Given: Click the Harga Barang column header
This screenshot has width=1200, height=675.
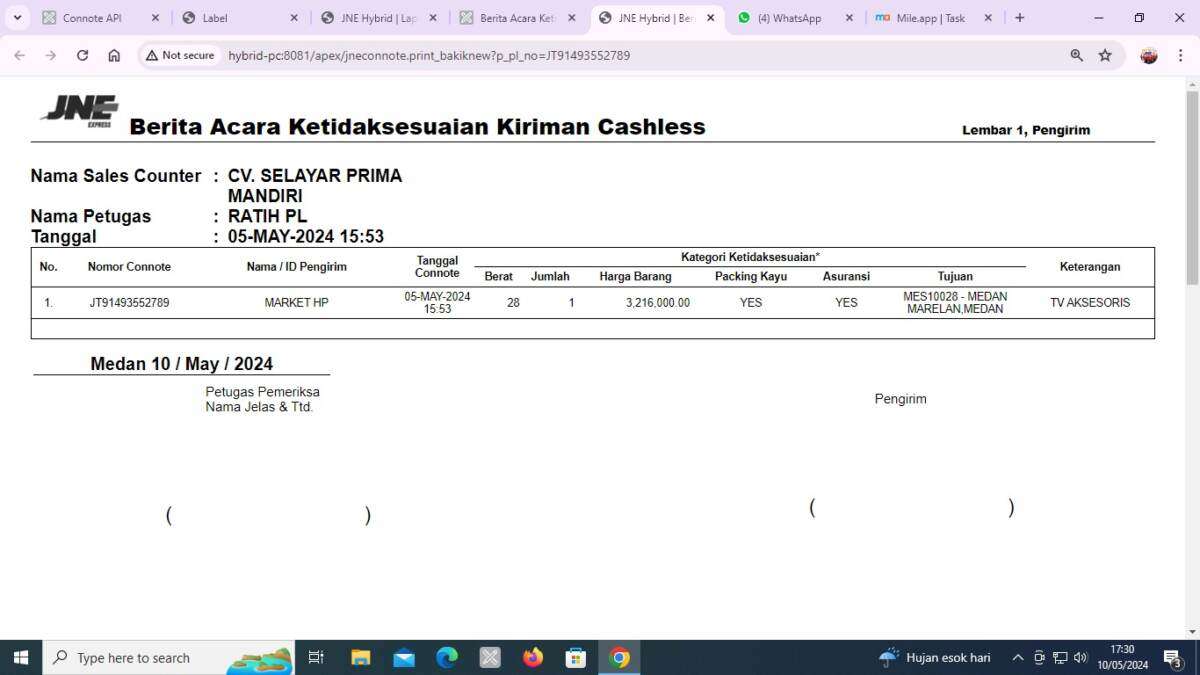Looking at the screenshot, I should [x=635, y=276].
